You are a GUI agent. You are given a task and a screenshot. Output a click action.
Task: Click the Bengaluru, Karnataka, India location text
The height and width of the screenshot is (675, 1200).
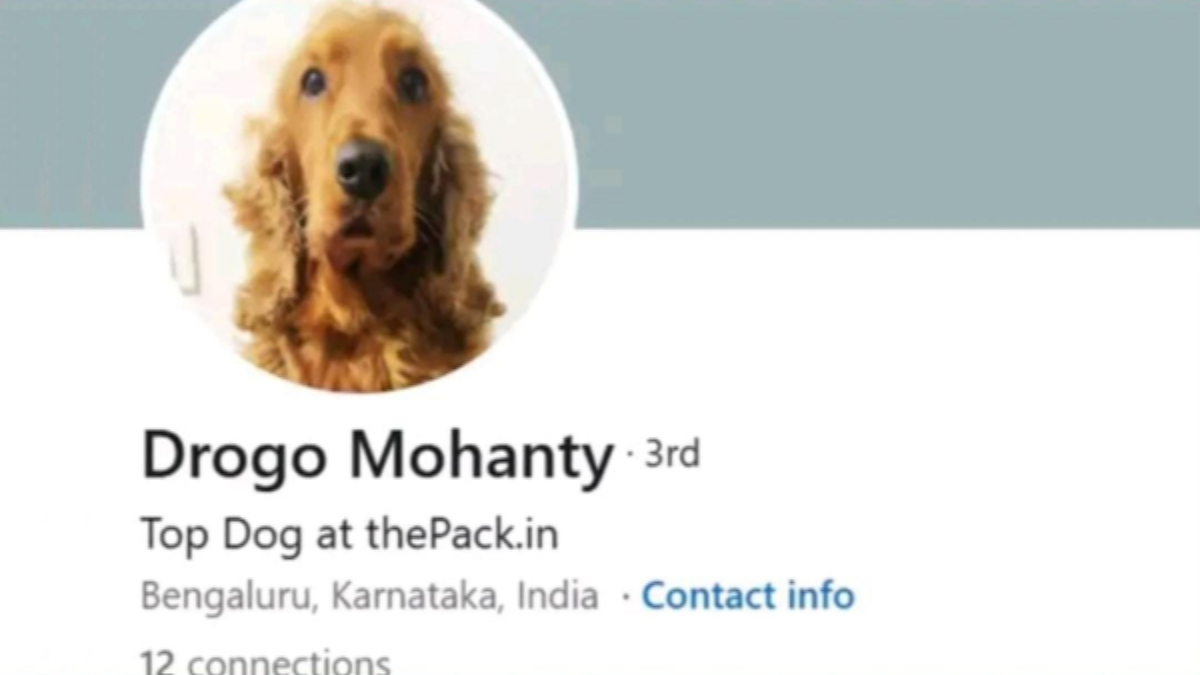pyautogui.click(x=370, y=597)
